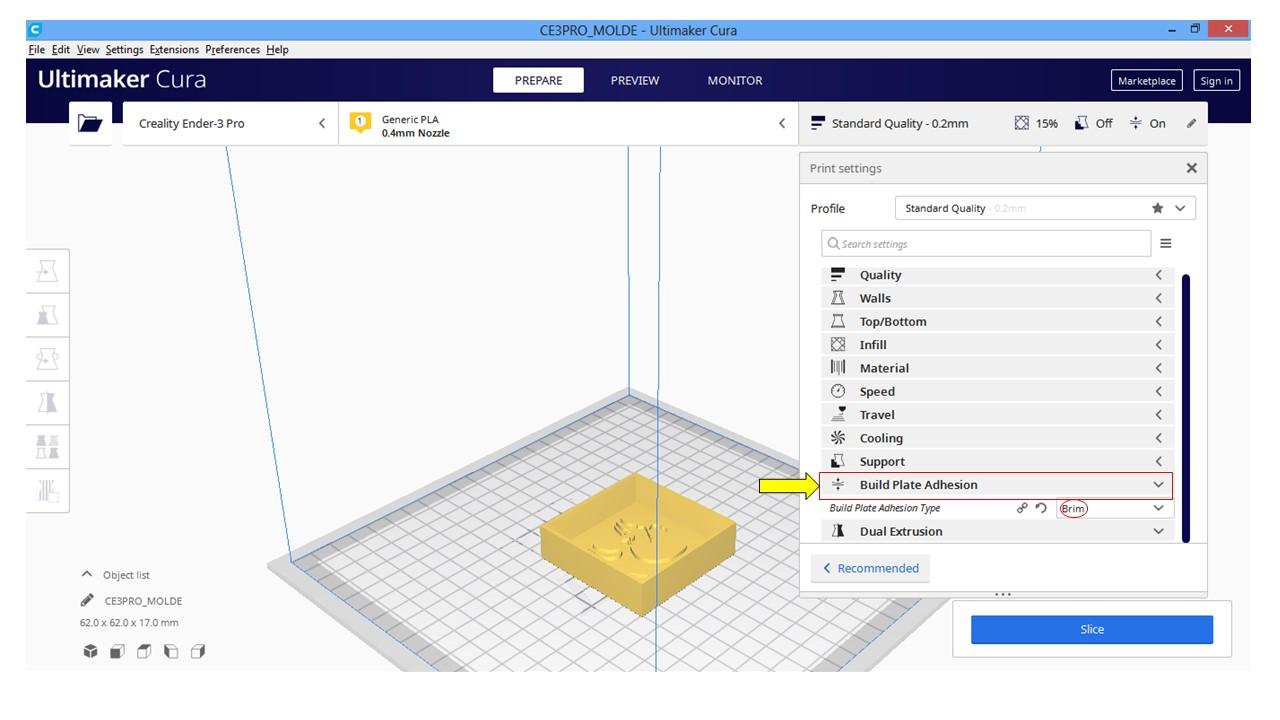1280x720 pixels.
Task: Switch to 3D perspective view cube
Action: point(90,651)
